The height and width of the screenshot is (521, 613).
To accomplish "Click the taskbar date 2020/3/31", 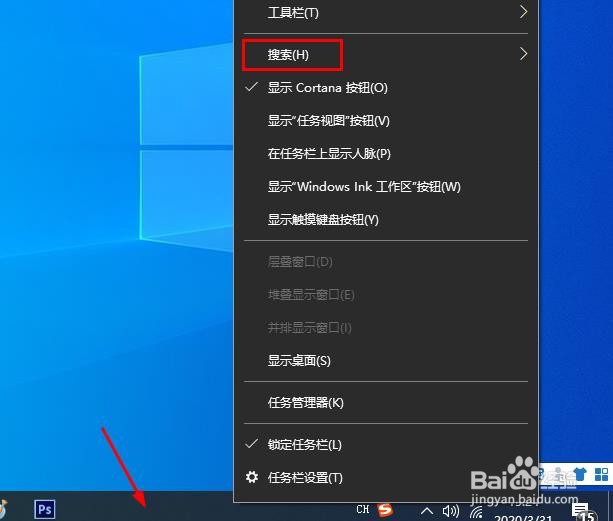I will coord(523,517).
